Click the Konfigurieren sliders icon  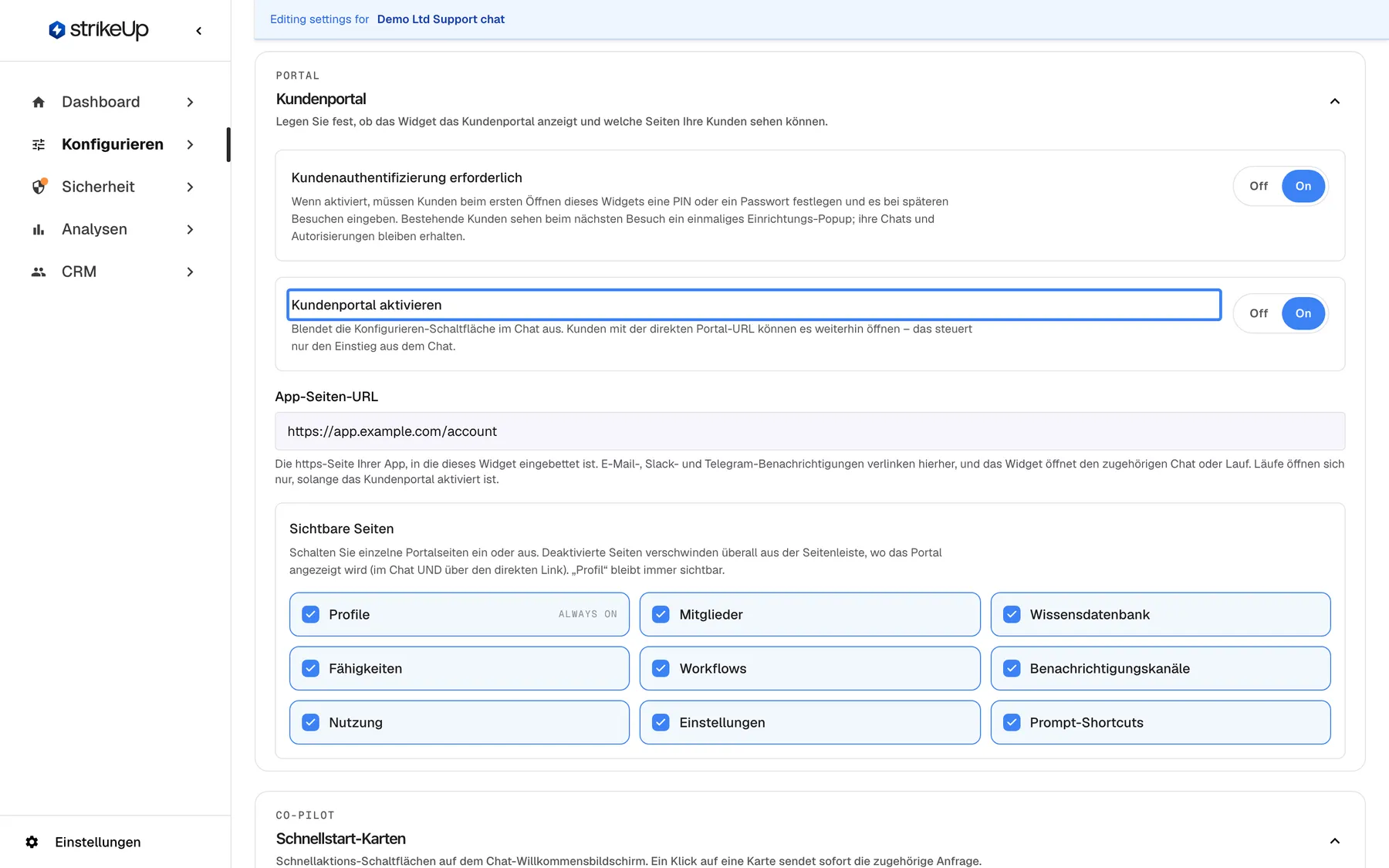(x=39, y=144)
